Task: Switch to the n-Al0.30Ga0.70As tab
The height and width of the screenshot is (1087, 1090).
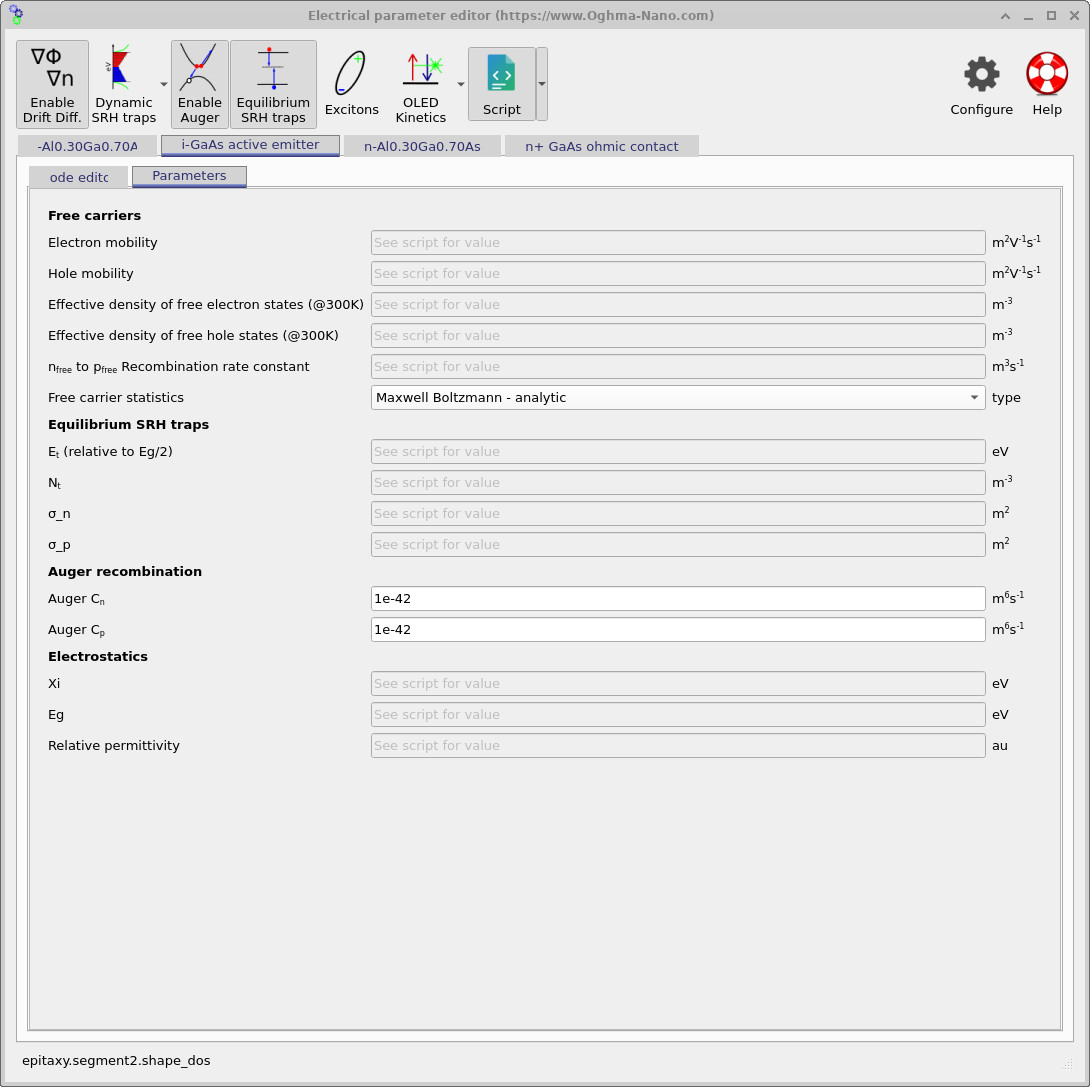Action: click(x=422, y=146)
